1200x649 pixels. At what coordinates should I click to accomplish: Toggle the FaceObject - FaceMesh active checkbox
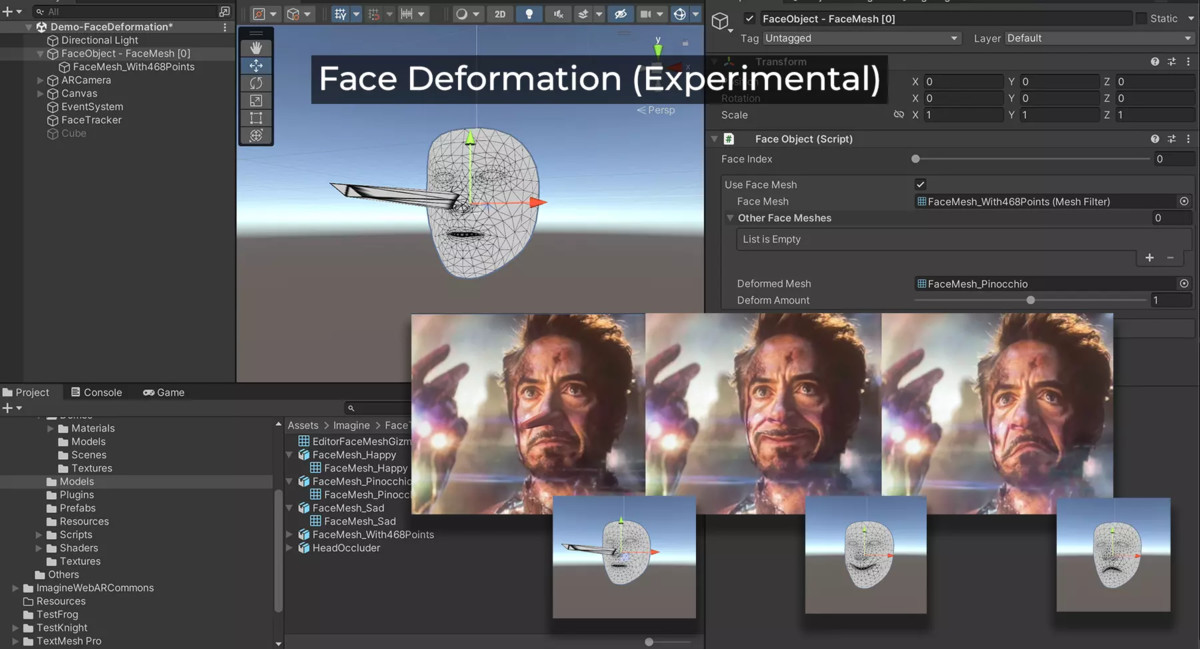(749, 18)
